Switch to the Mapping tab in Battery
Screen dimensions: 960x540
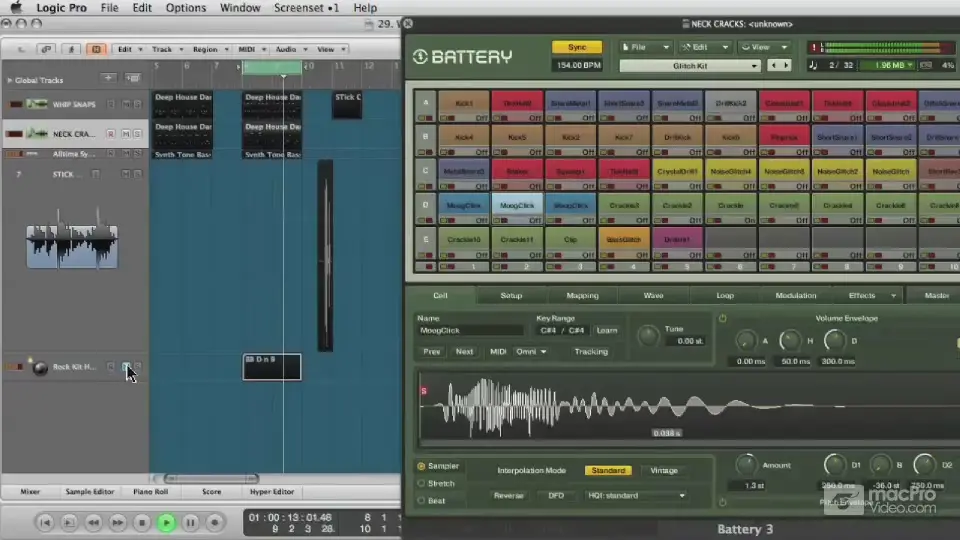click(x=582, y=295)
